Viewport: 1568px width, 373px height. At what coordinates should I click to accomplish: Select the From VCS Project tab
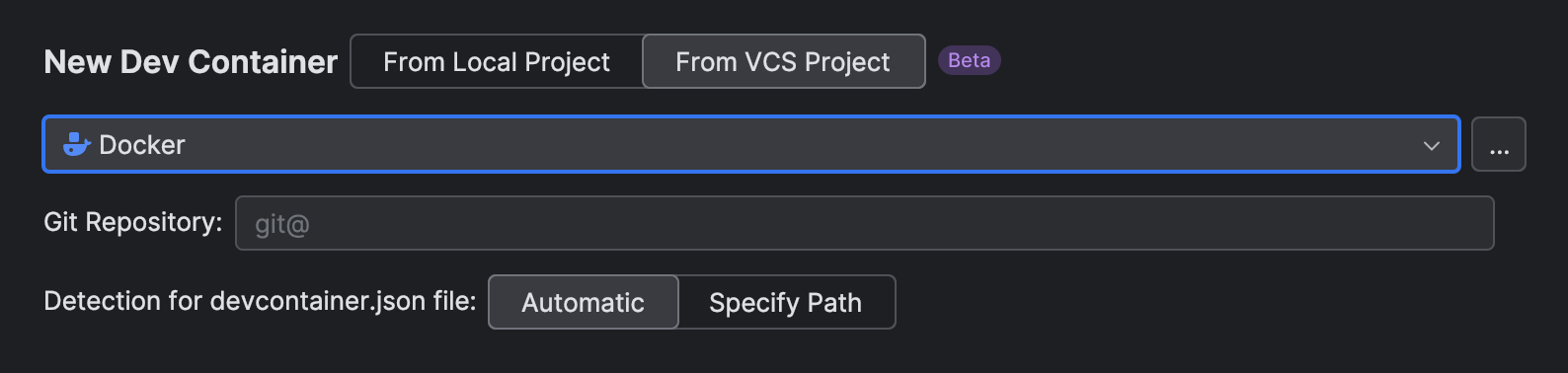[x=783, y=61]
